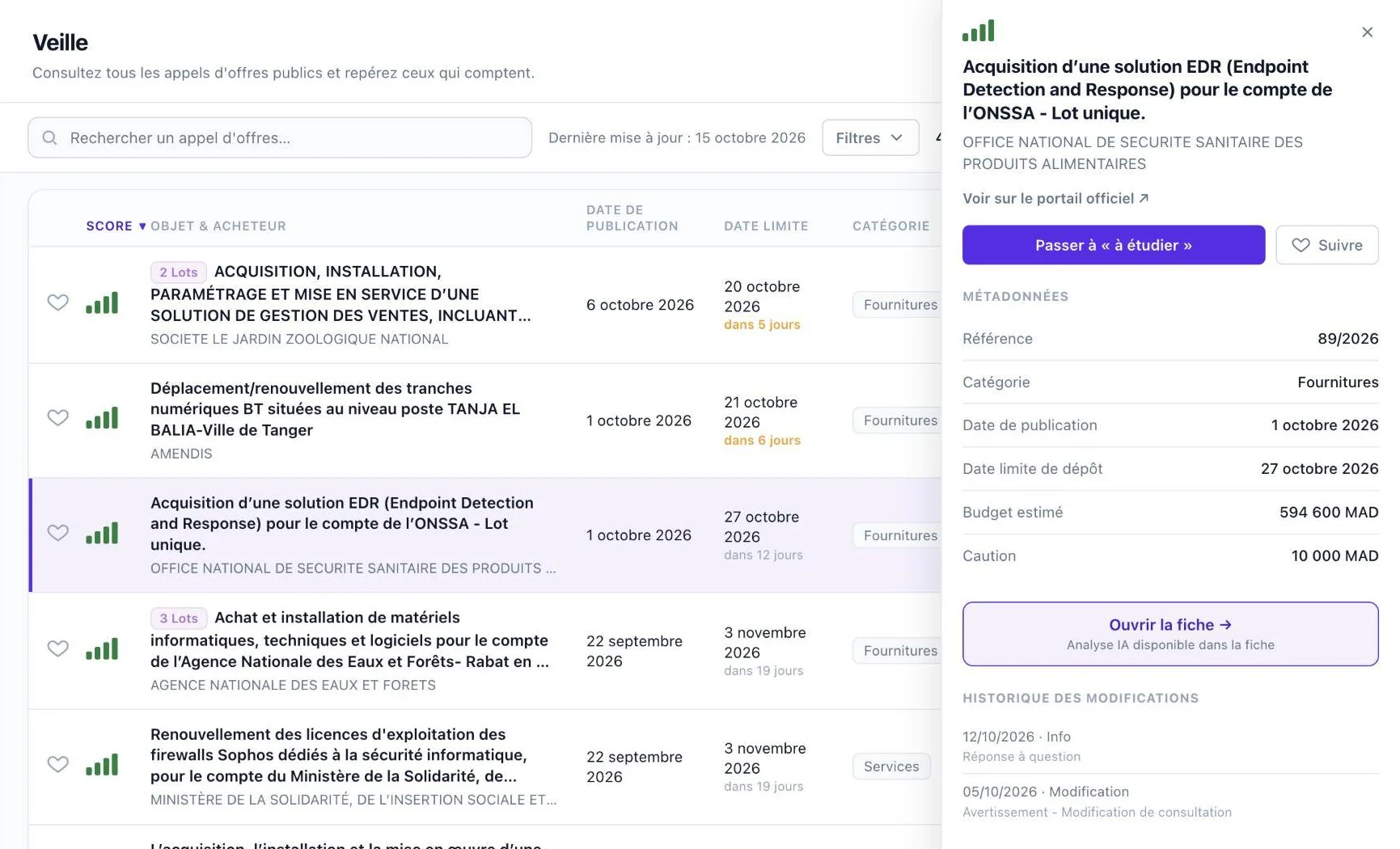Screen dimensions: 1400x849
Task: Click the score bars icon in AMENDIS row
Action: [102, 418]
